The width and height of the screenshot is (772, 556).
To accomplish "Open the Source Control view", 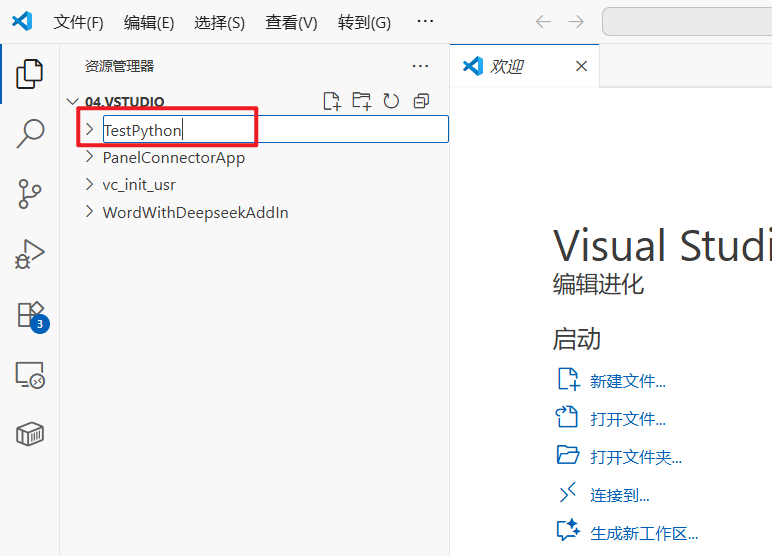I will 30,194.
